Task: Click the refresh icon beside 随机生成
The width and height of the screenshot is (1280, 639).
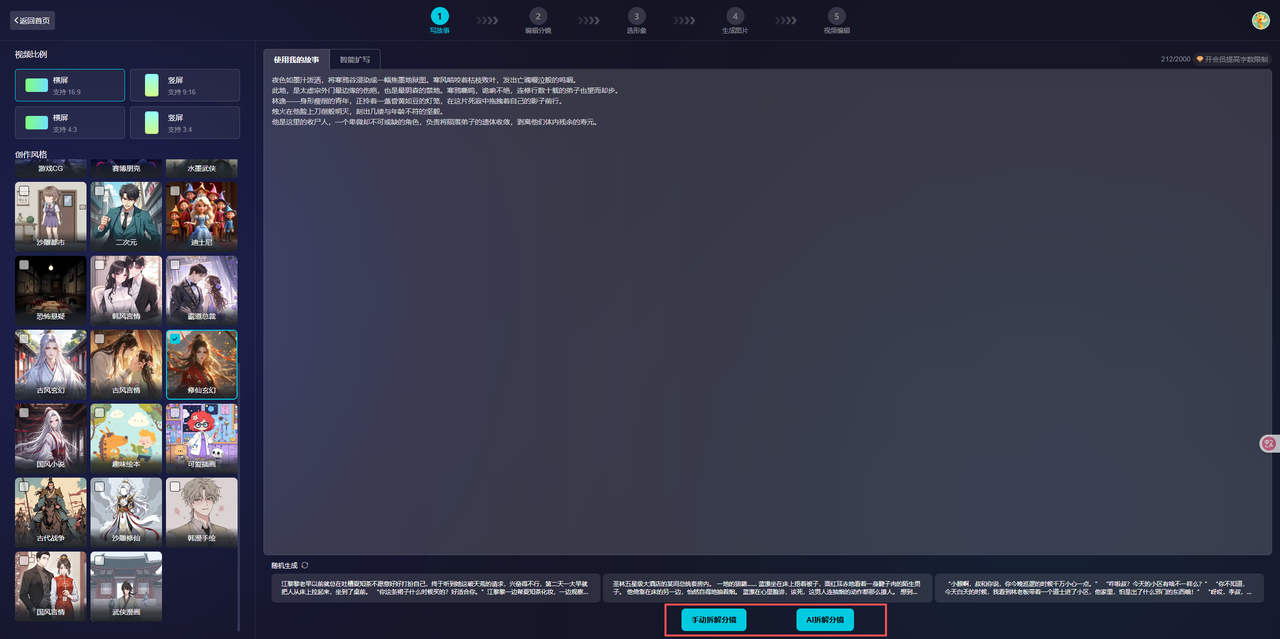Action: coord(291,566)
